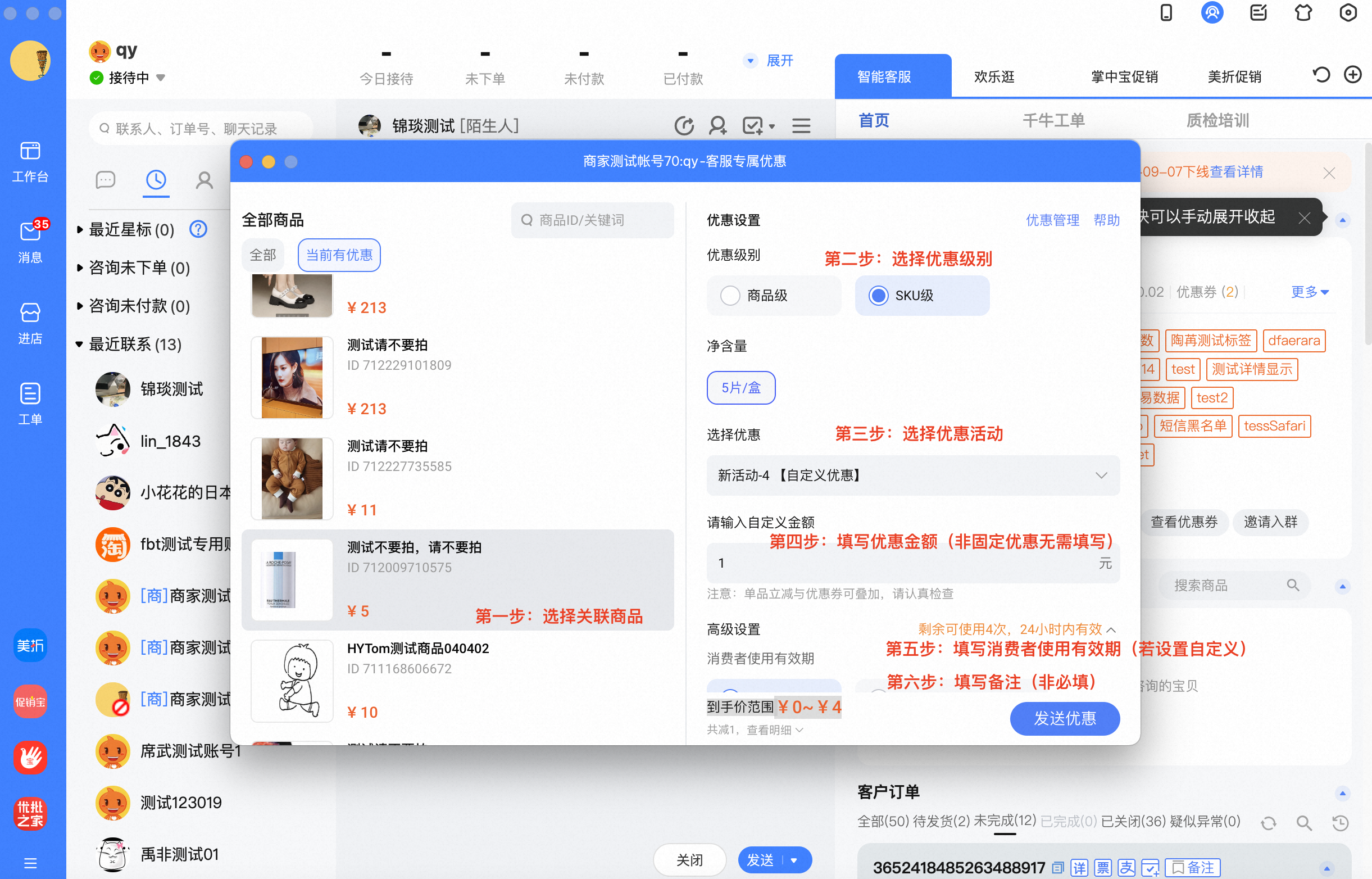Click the refresh icon beside 美折促销 tab
The height and width of the screenshot is (879, 1372).
(x=1321, y=75)
